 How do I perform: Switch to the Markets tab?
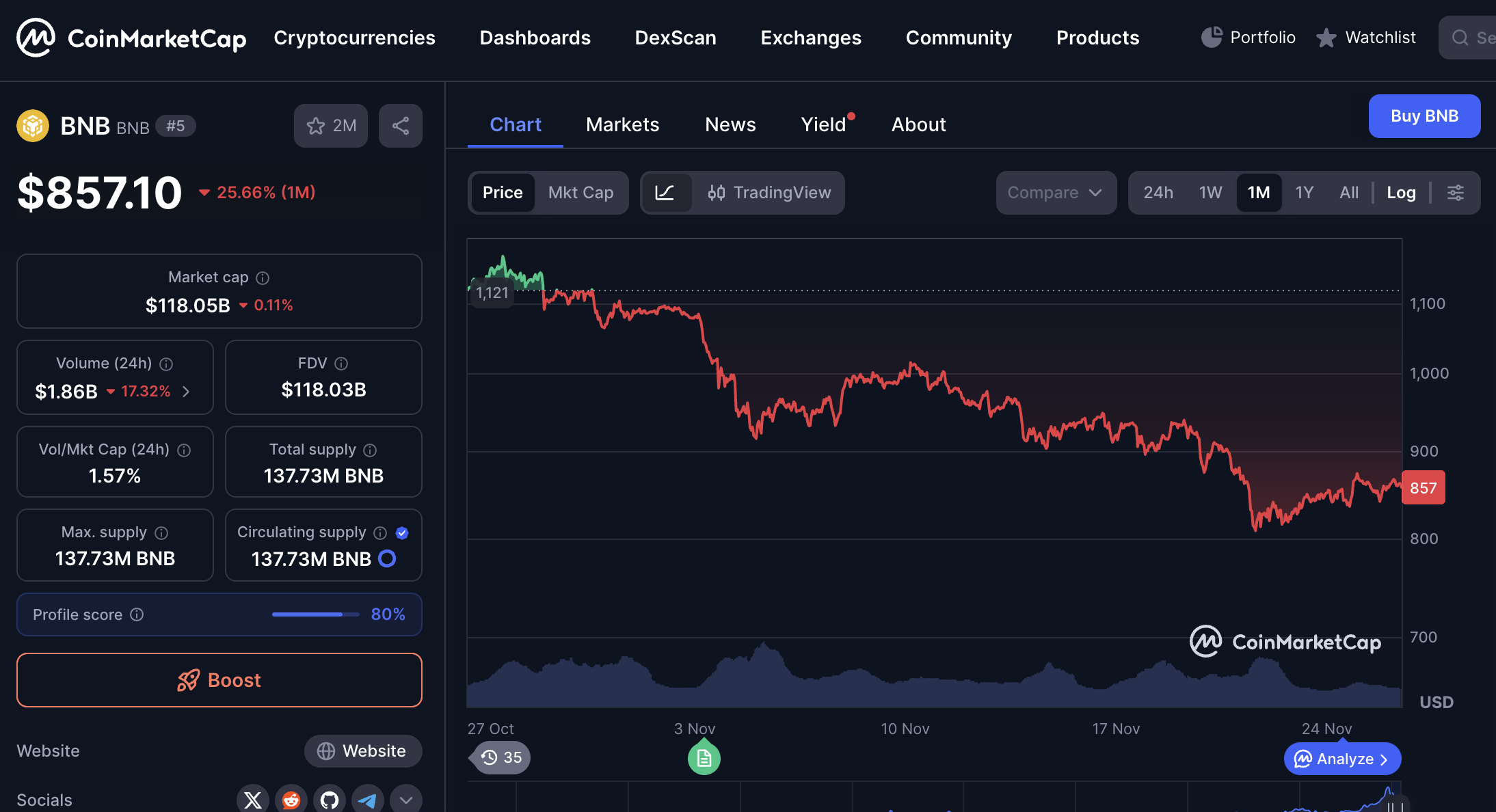622,124
